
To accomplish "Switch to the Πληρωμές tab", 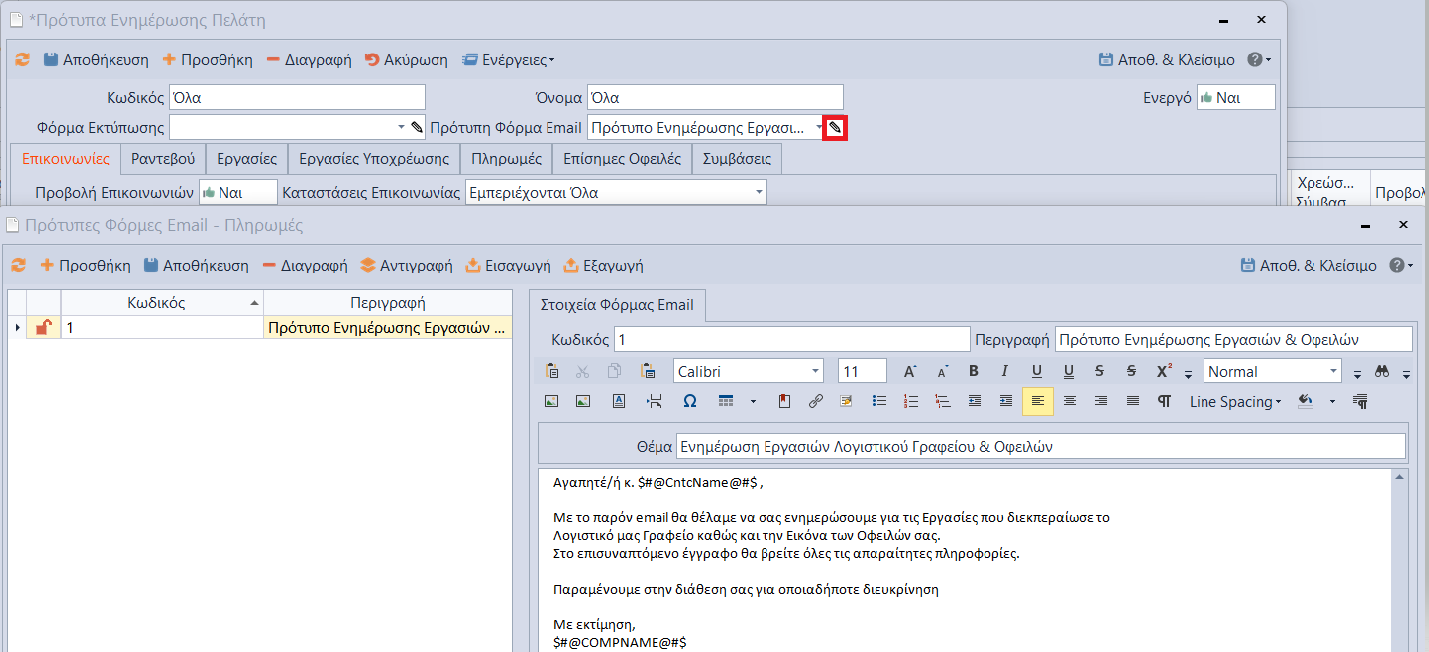I will [x=506, y=158].
